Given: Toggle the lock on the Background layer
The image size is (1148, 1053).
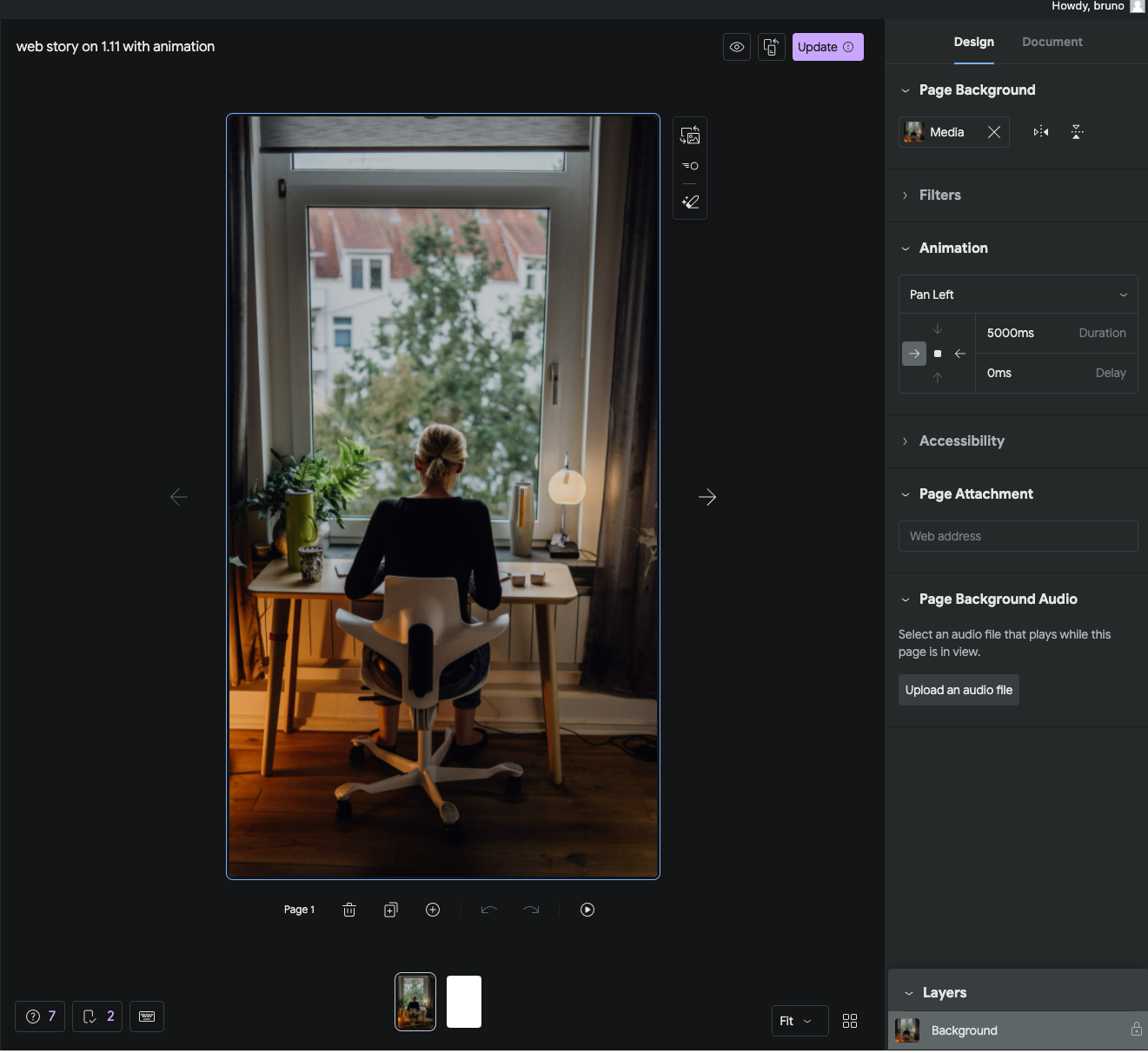Looking at the screenshot, I should tap(1136, 1030).
